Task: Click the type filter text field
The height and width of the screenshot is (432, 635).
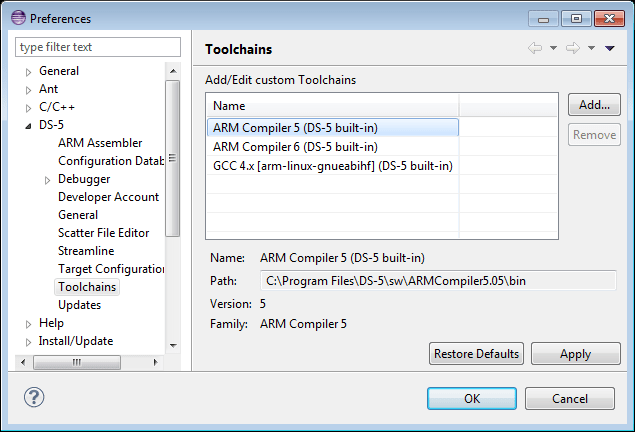Action: tap(98, 47)
